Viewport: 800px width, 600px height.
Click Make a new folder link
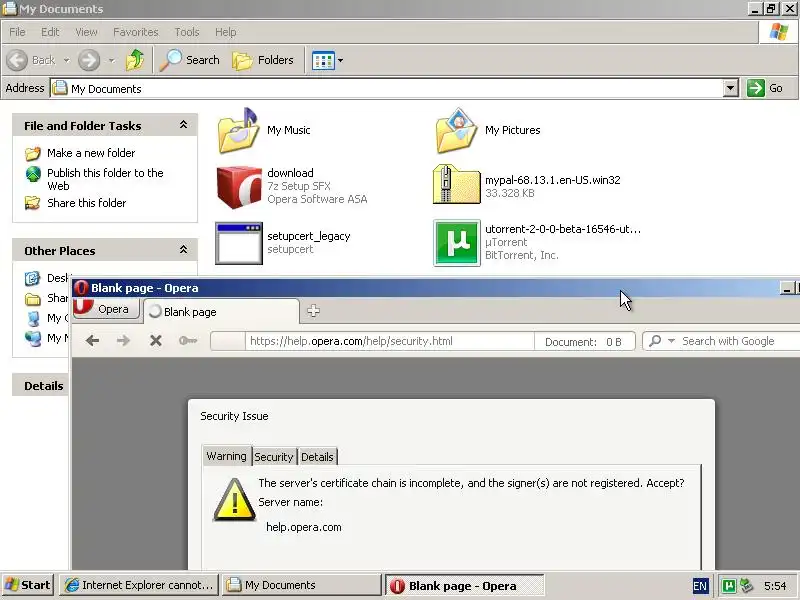91,153
